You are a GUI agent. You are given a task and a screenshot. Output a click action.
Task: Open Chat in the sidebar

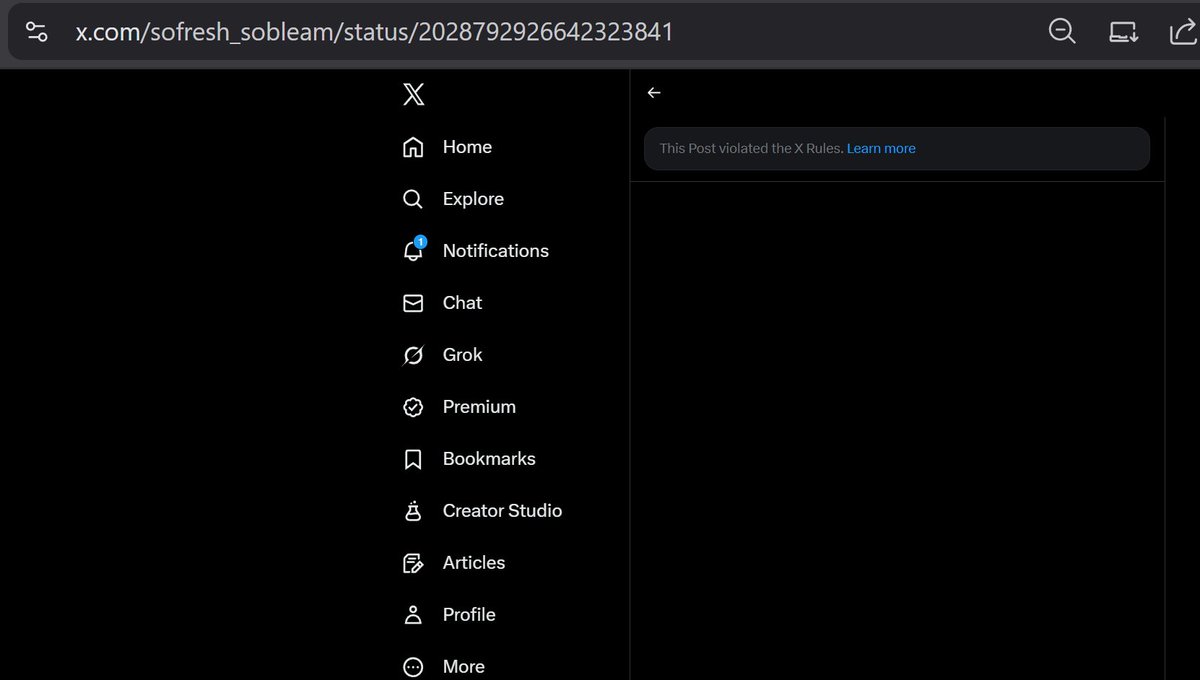(462, 303)
